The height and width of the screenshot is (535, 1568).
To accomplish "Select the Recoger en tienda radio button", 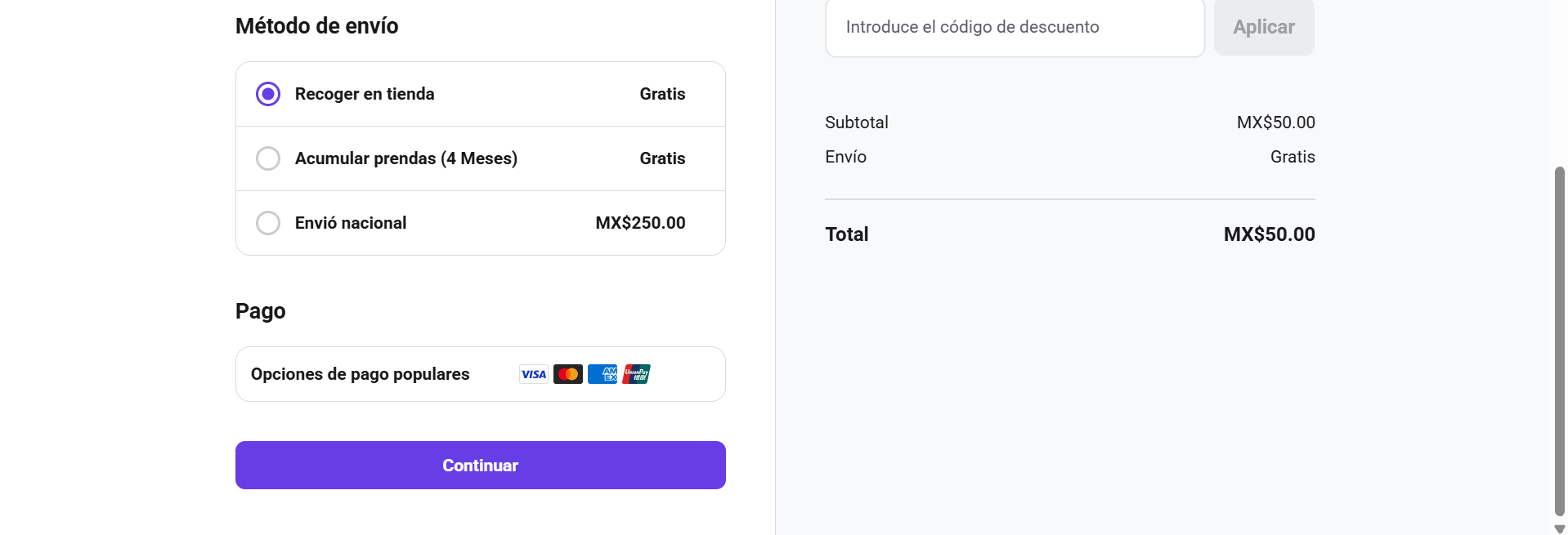I will click(x=268, y=94).
